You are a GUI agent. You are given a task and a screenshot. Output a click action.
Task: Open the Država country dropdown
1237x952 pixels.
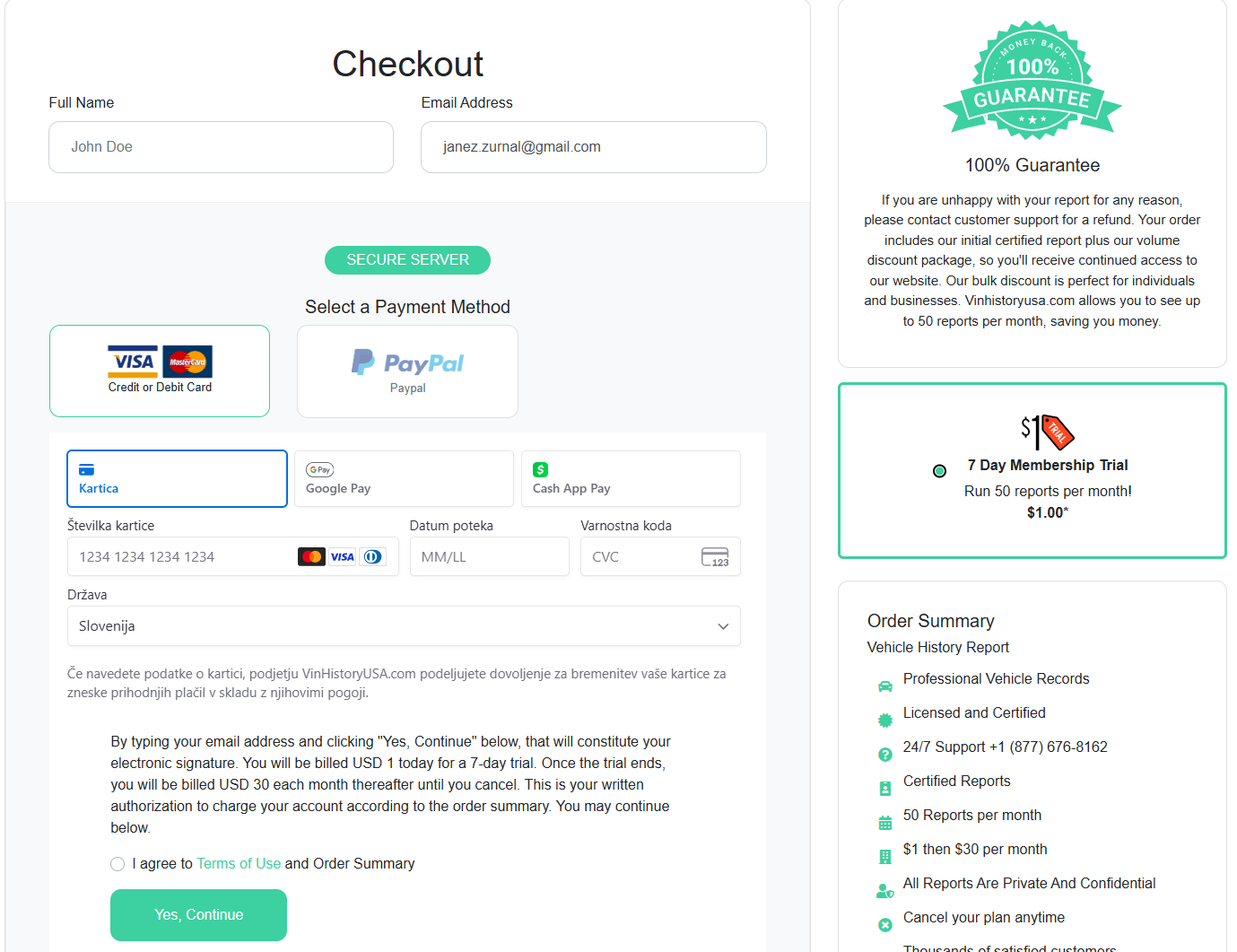(x=404, y=626)
